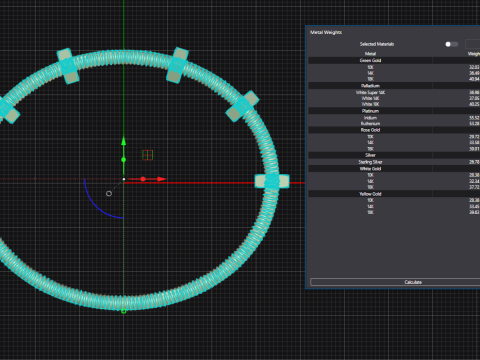Click the green Y-axis gumball move arrow
This screenshot has width=480, height=360.
(124, 141)
